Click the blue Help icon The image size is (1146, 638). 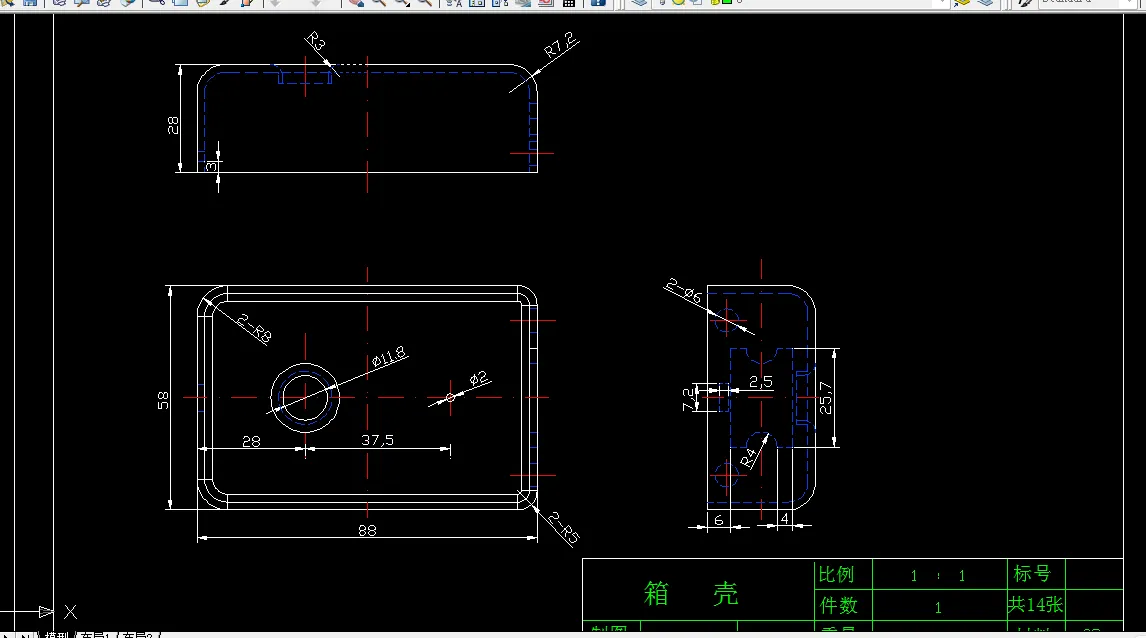598,3
